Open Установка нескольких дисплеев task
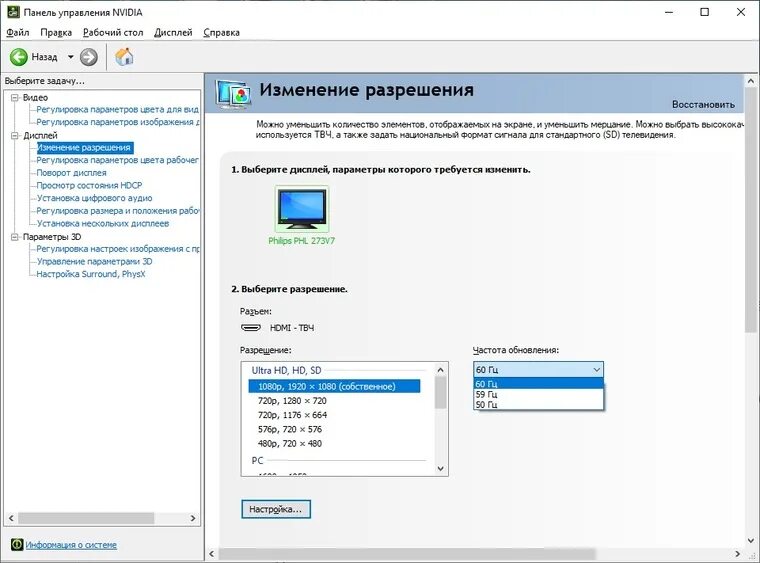The width and height of the screenshot is (760, 563). (103, 223)
